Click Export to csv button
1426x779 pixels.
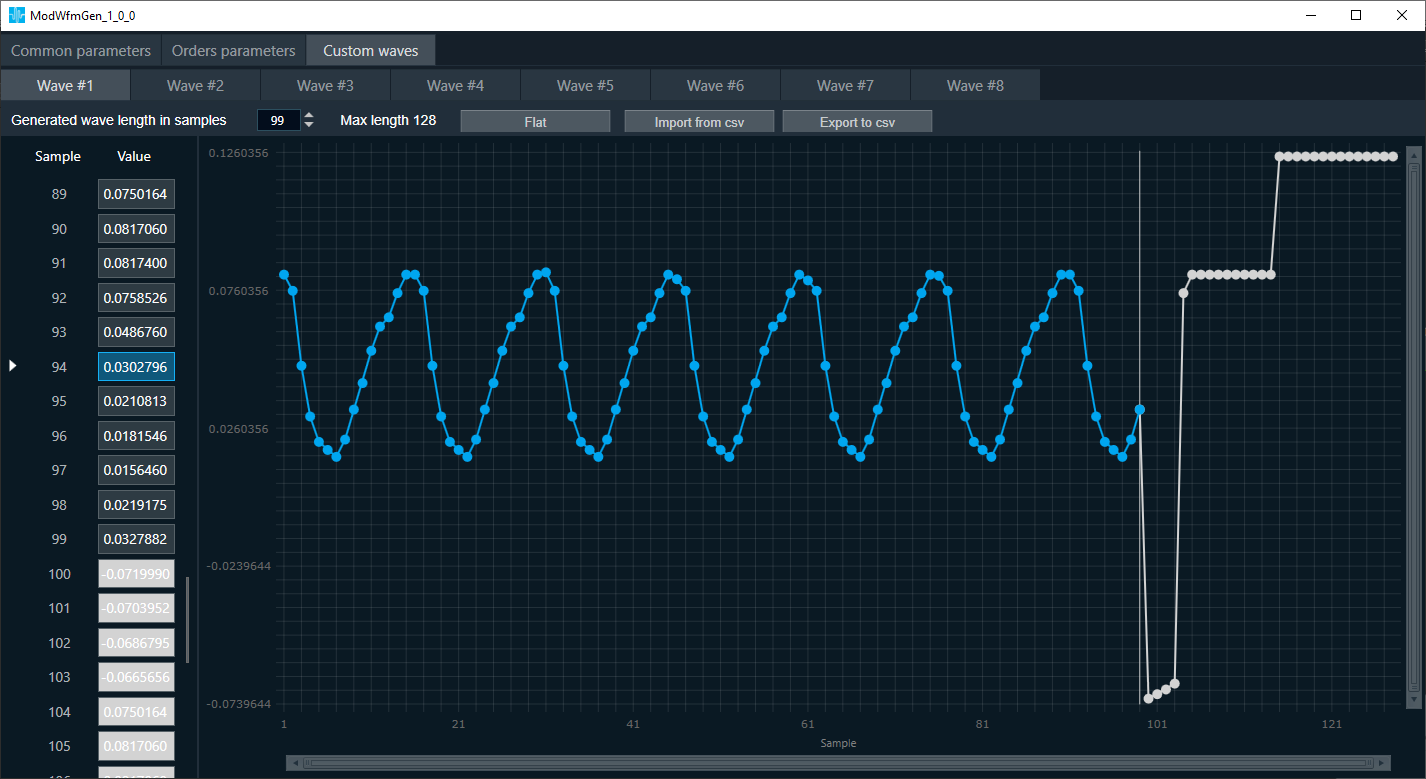(857, 121)
